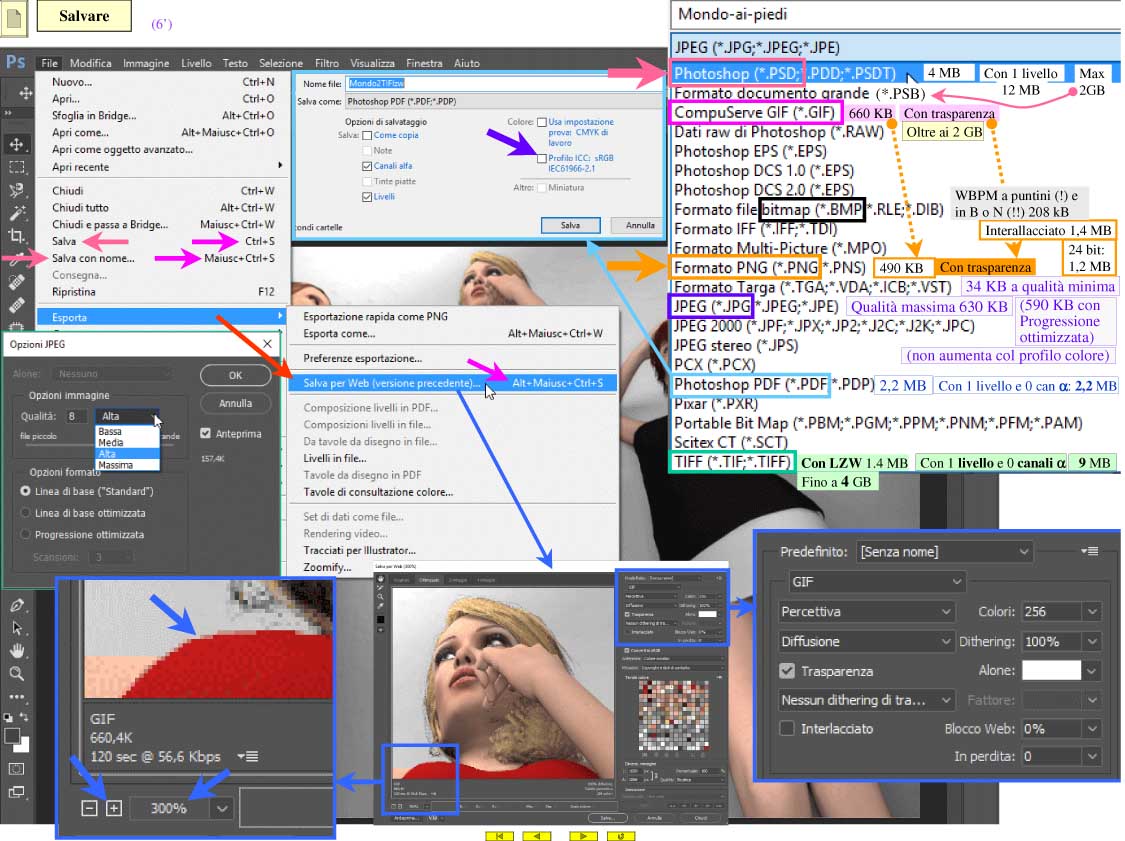The width and height of the screenshot is (1125, 841).
Task: Select the Zoom magnifier tool in the main toolbar
Action: tap(17, 674)
